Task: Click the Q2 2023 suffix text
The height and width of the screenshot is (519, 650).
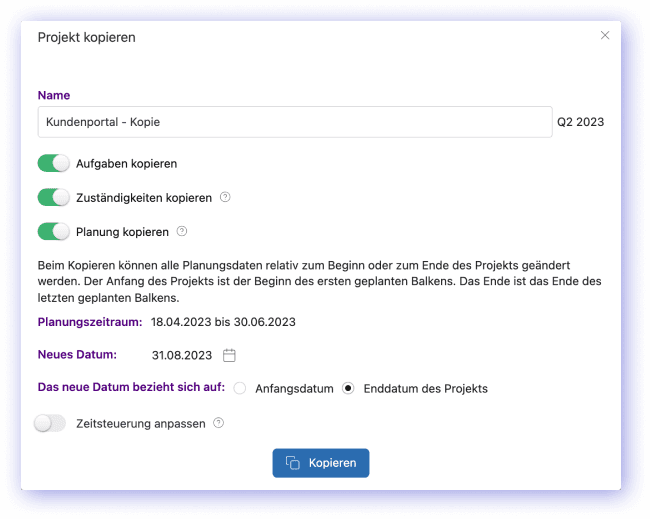Action: [580, 122]
